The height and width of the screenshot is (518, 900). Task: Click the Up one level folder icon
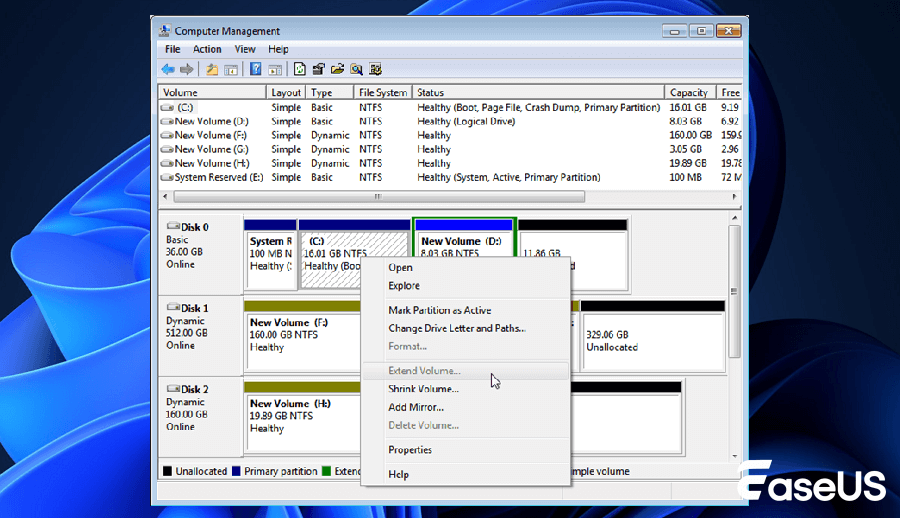click(x=212, y=69)
